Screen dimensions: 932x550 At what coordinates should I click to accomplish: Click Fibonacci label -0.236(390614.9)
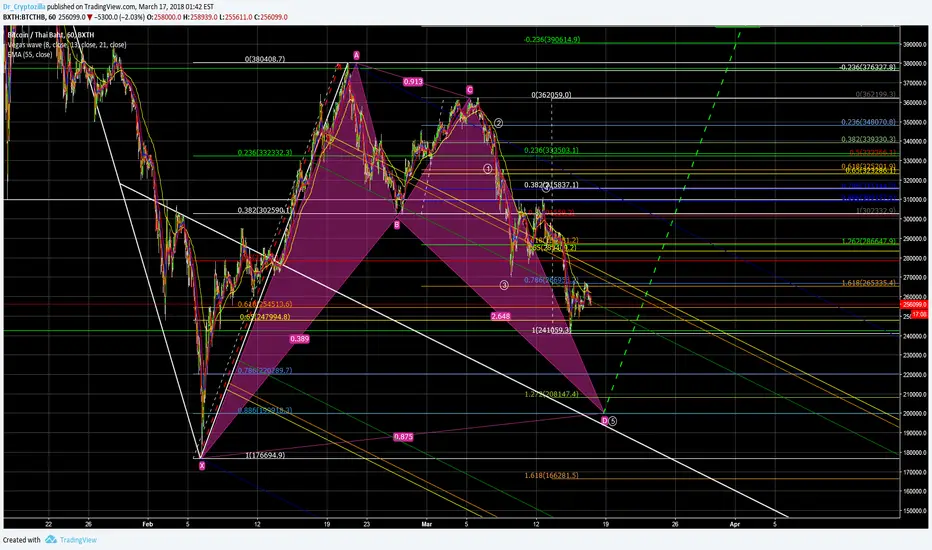[x=552, y=40]
